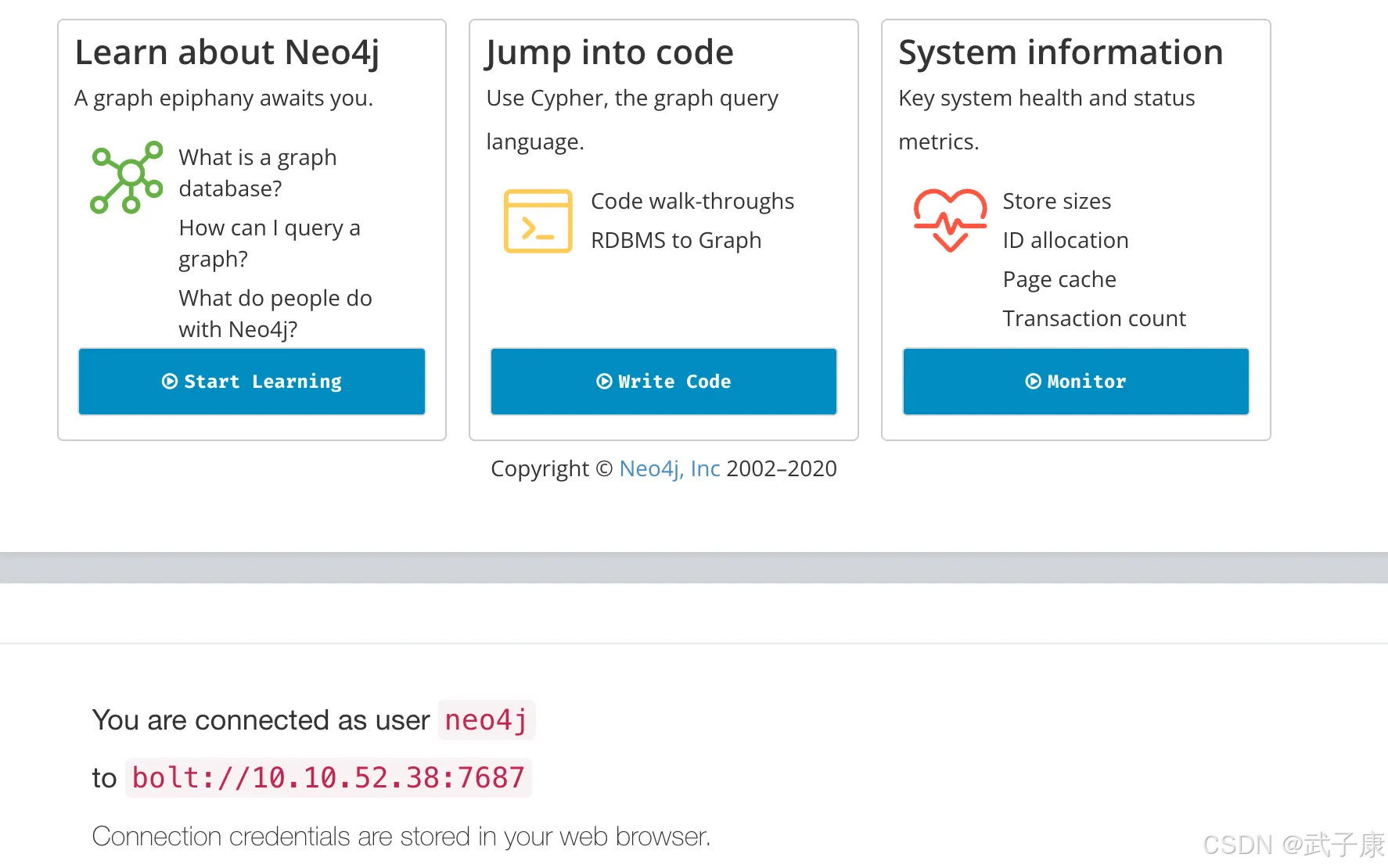Click the green graph database icon
Image resolution: width=1388 pixels, height=868 pixels.
tap(126, 178)
